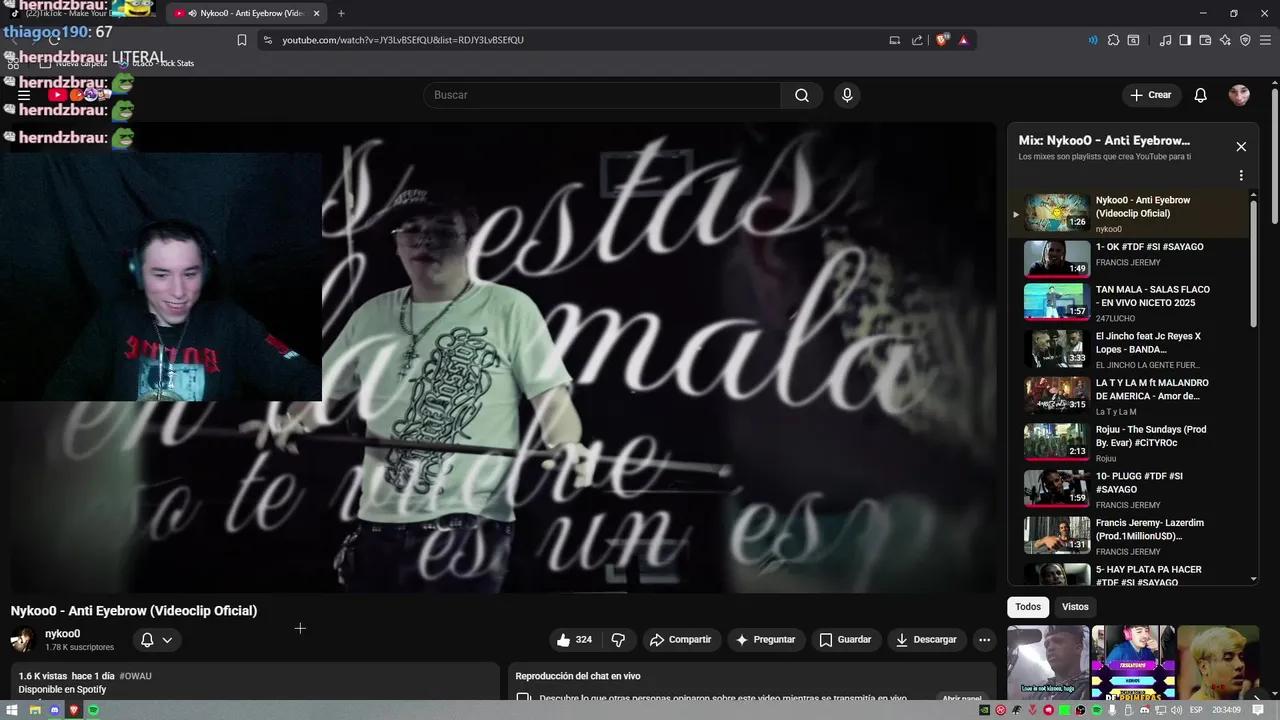The width and height of the screenshot is (1280, 720).
Task: Click the Nykoo0 - Anti Eyebrow video title
Action: point(134,611)
